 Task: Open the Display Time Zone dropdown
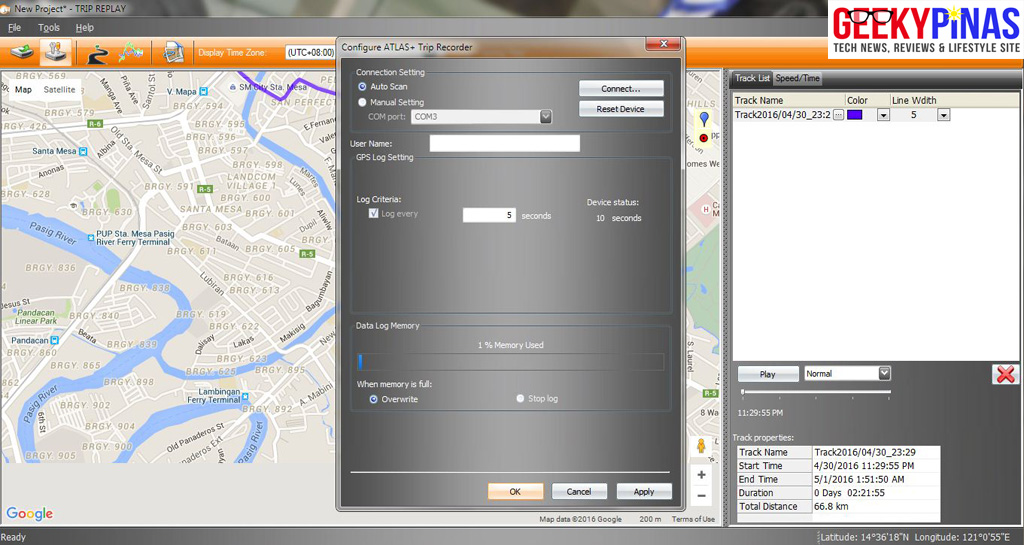310,52
